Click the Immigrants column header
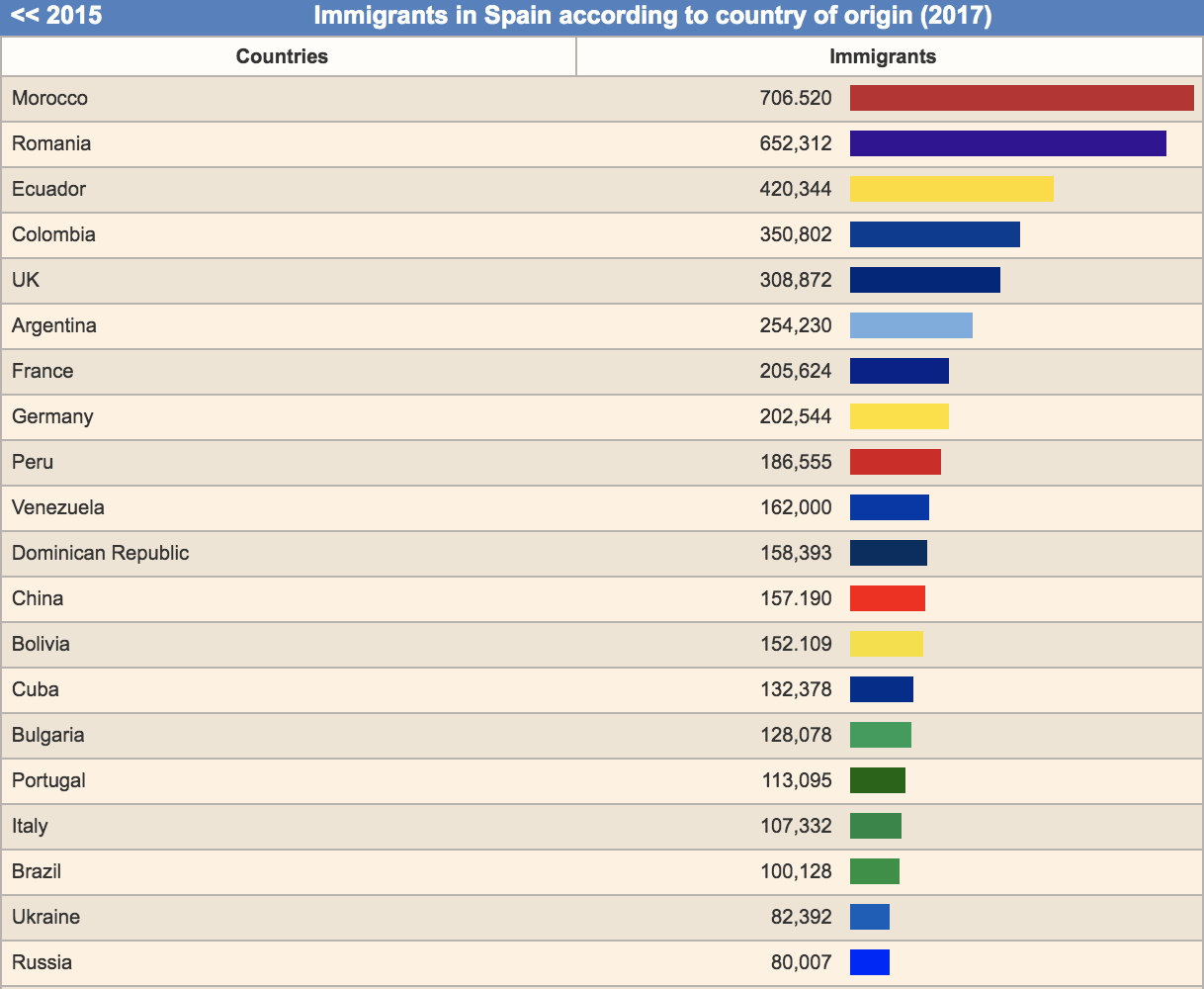Viewport: 1204px width, 989px height. [883, 56]
